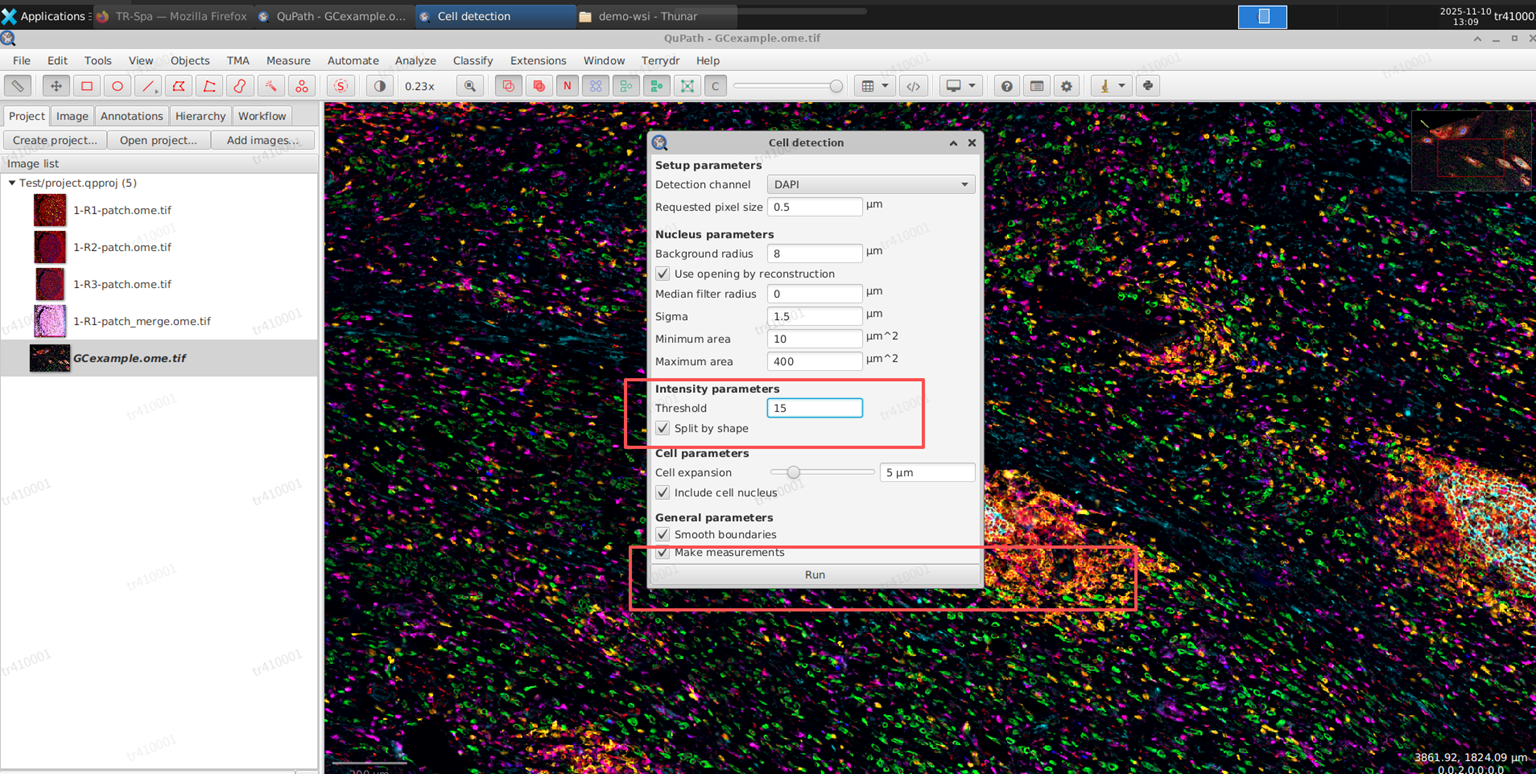Toggle Split by shape option
Image resolution: width=1536 pixels, height=774 pixels.
[662, 428]
